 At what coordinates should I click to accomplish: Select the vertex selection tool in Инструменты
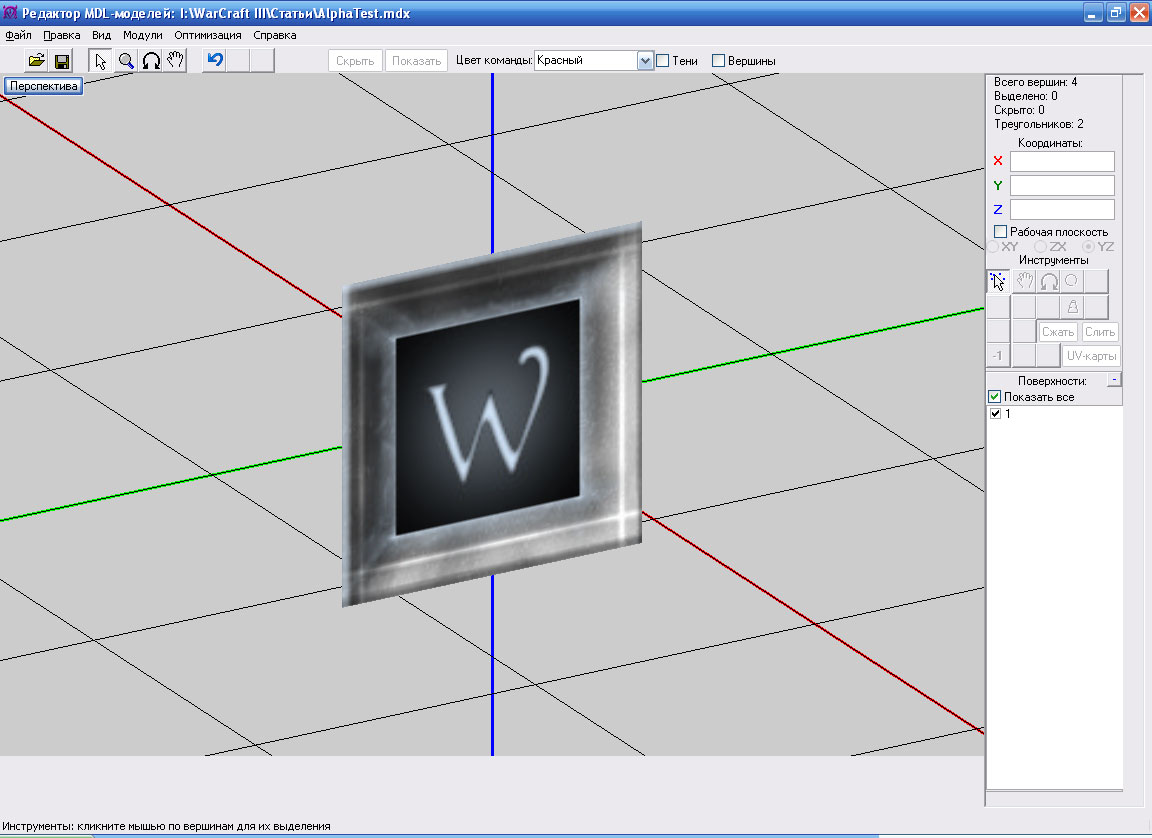click(997, 282)
